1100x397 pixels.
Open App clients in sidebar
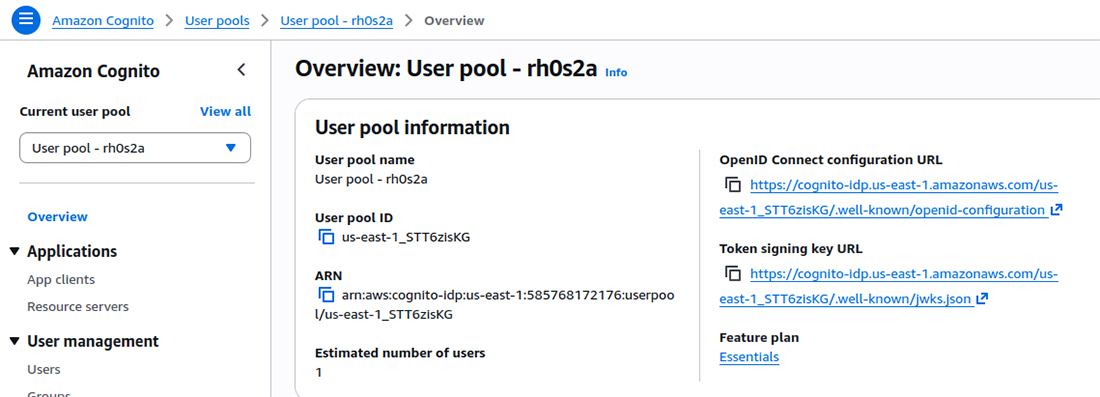click(x=61, y=280)
